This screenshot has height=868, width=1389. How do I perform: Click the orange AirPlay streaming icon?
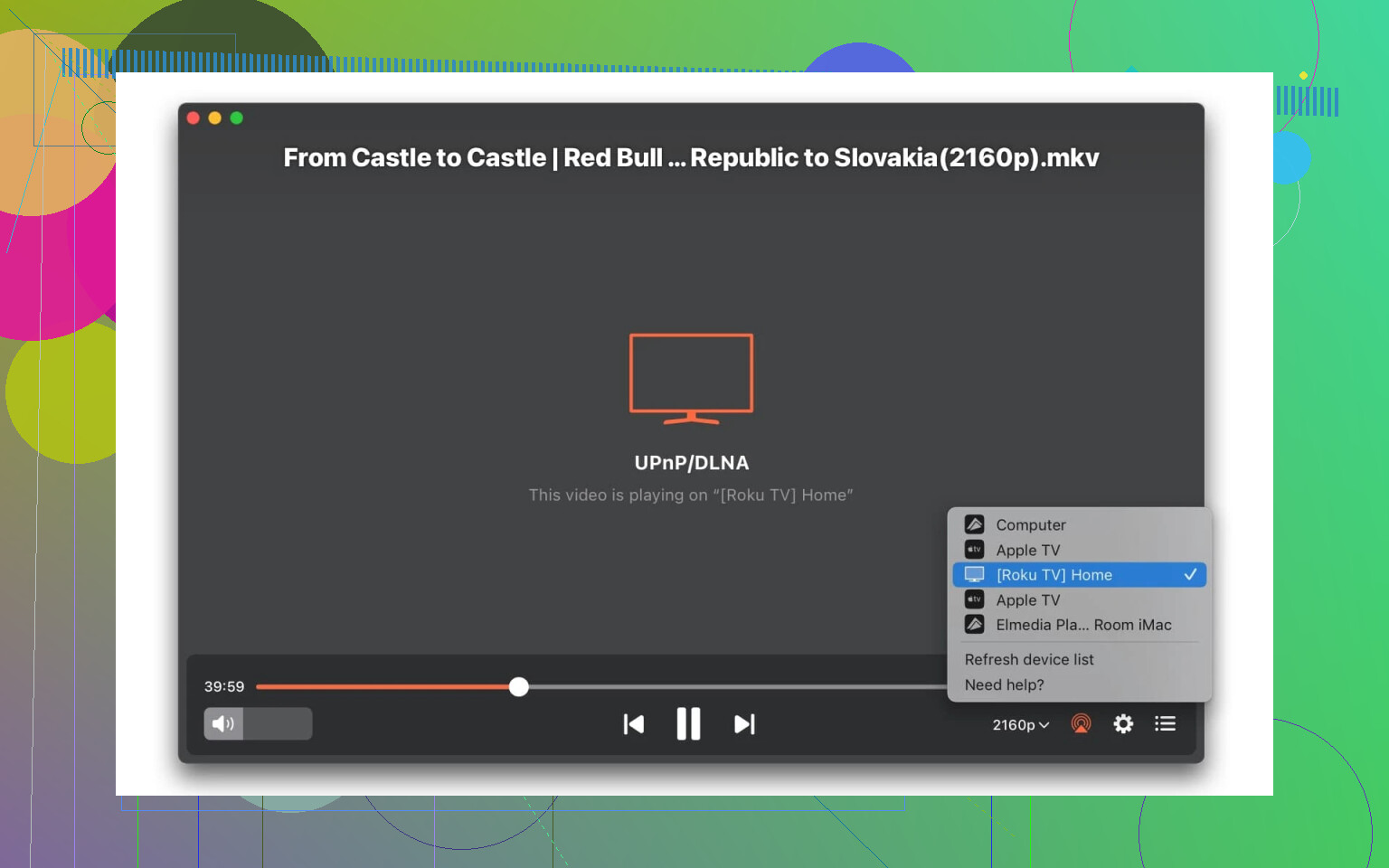point(1081,724)
